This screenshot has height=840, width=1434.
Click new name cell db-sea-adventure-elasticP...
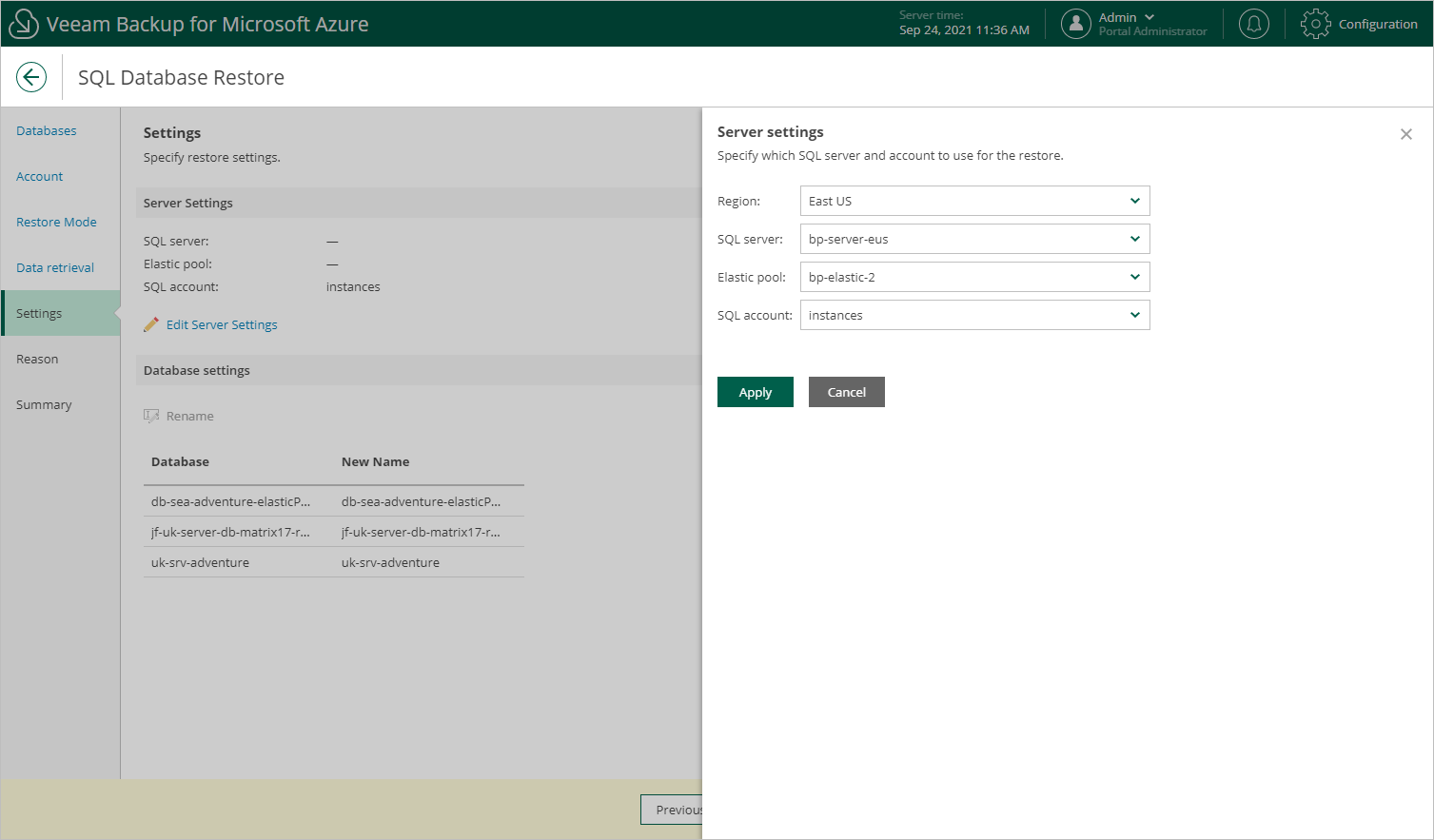(x=421, y=501)
